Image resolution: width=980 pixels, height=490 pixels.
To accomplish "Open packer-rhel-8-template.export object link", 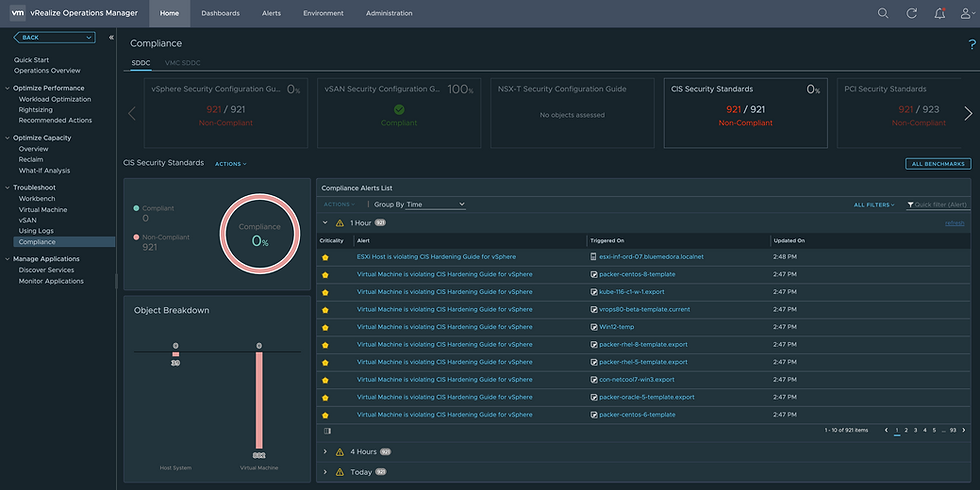I will coord(643,344).
